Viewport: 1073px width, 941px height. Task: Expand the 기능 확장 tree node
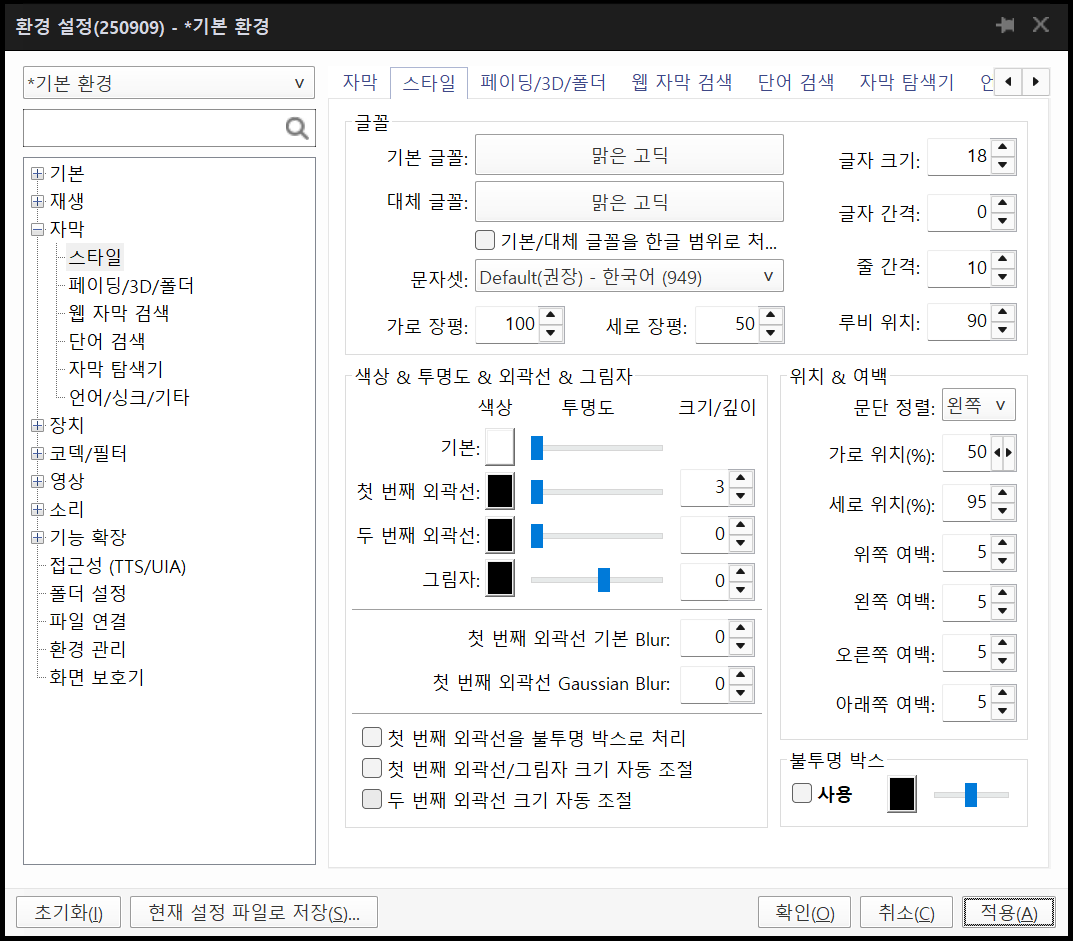point(38,538)
